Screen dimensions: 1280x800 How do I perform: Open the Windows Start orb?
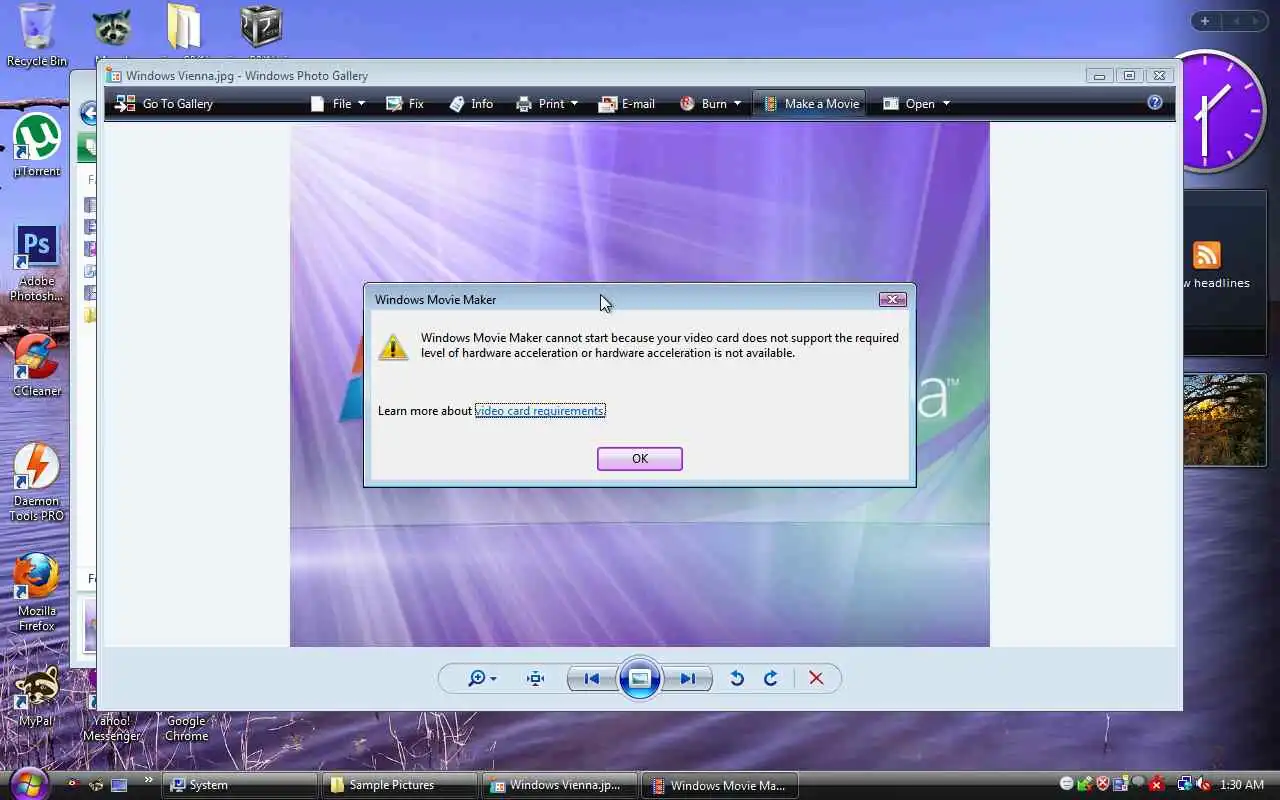coord(27,783)
